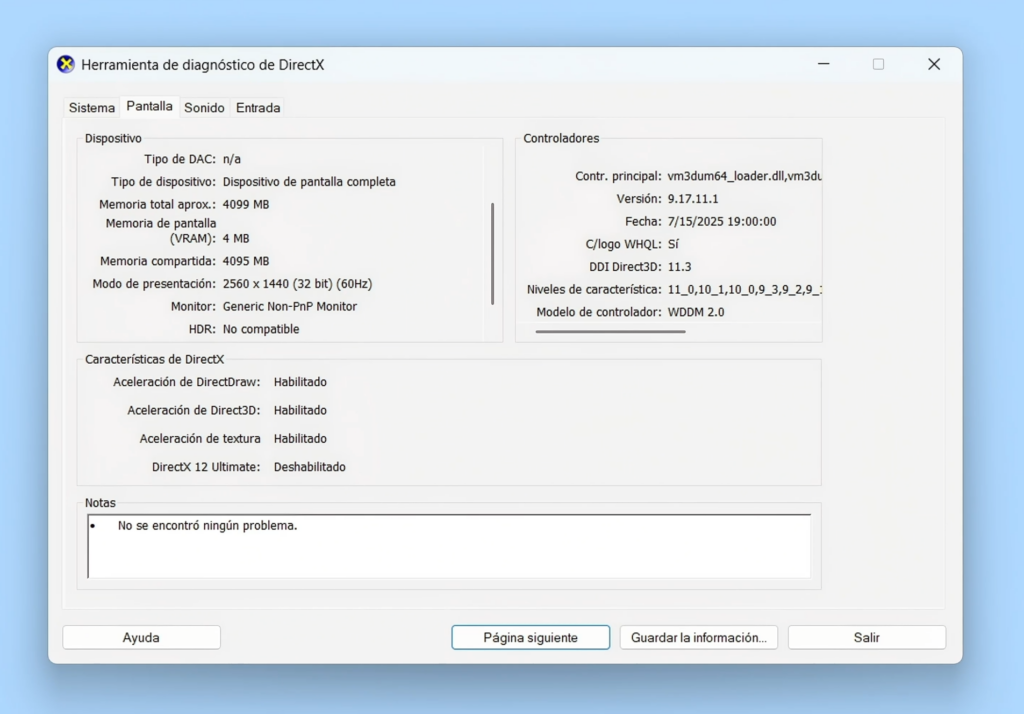Open Guardar la información dialog

pos(698,637)
